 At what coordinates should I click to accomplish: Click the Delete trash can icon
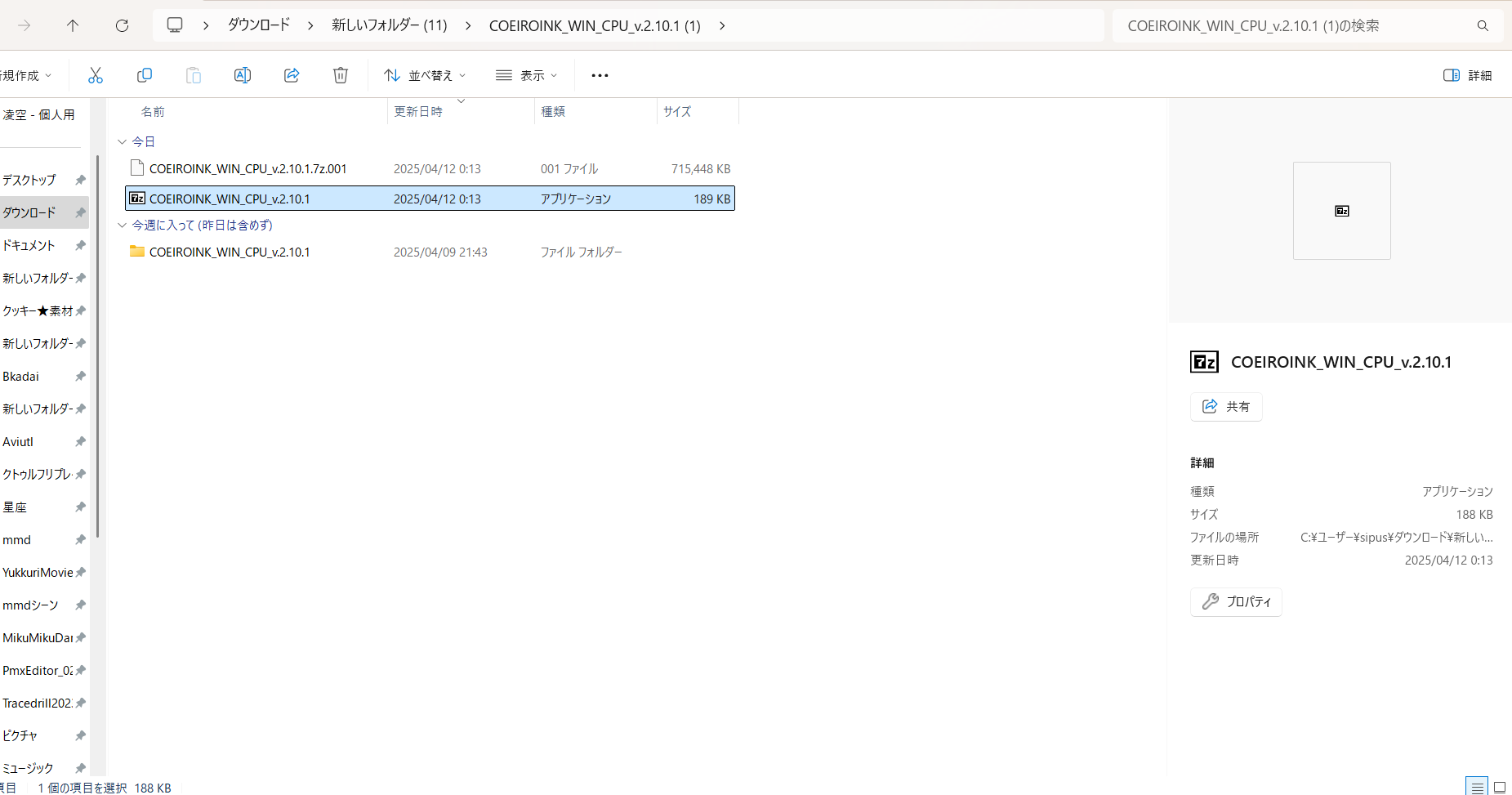coord(341,75)
